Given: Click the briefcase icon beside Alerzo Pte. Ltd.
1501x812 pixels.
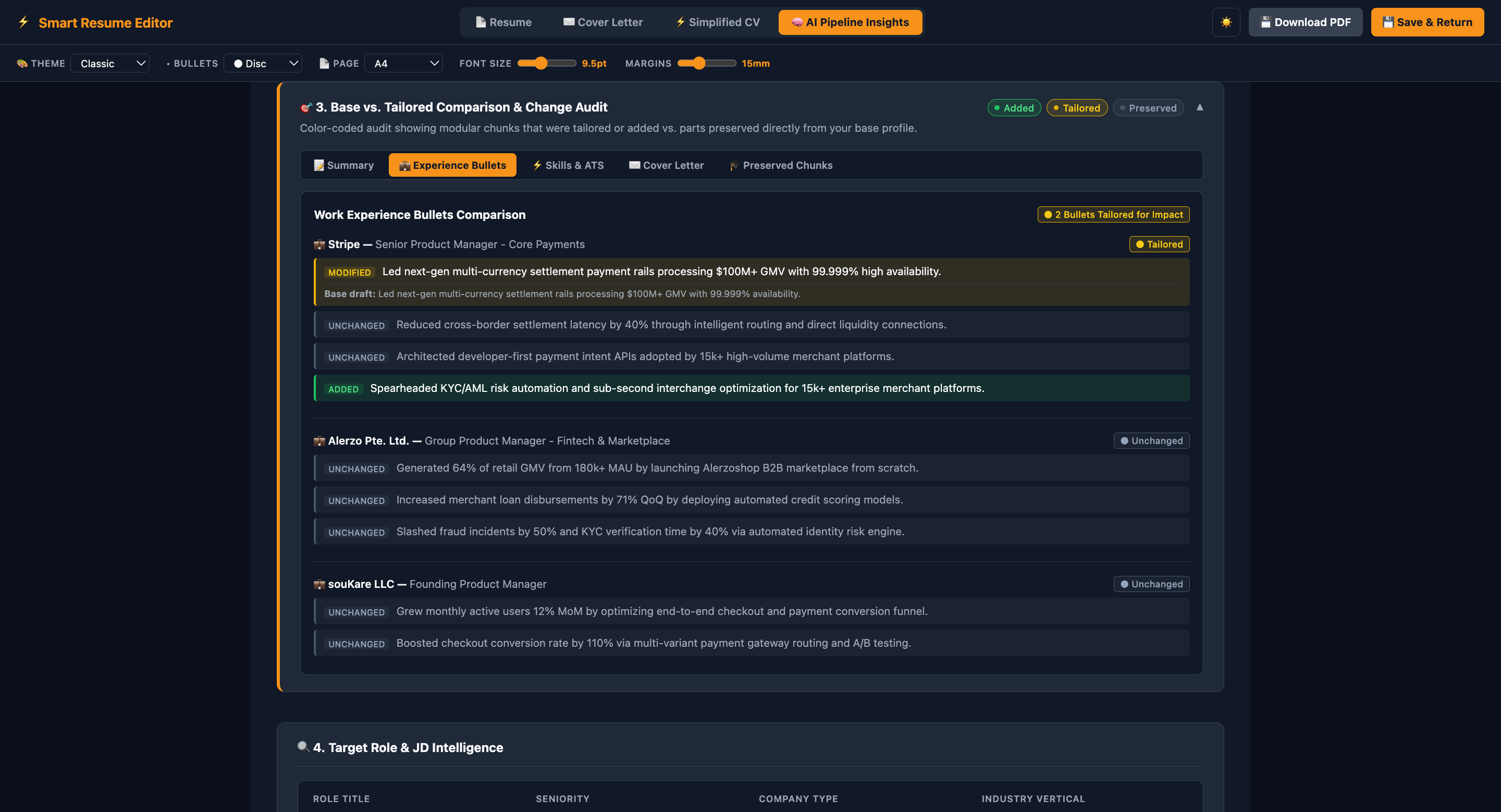Looking at the screenshot, I should [319, 441].
